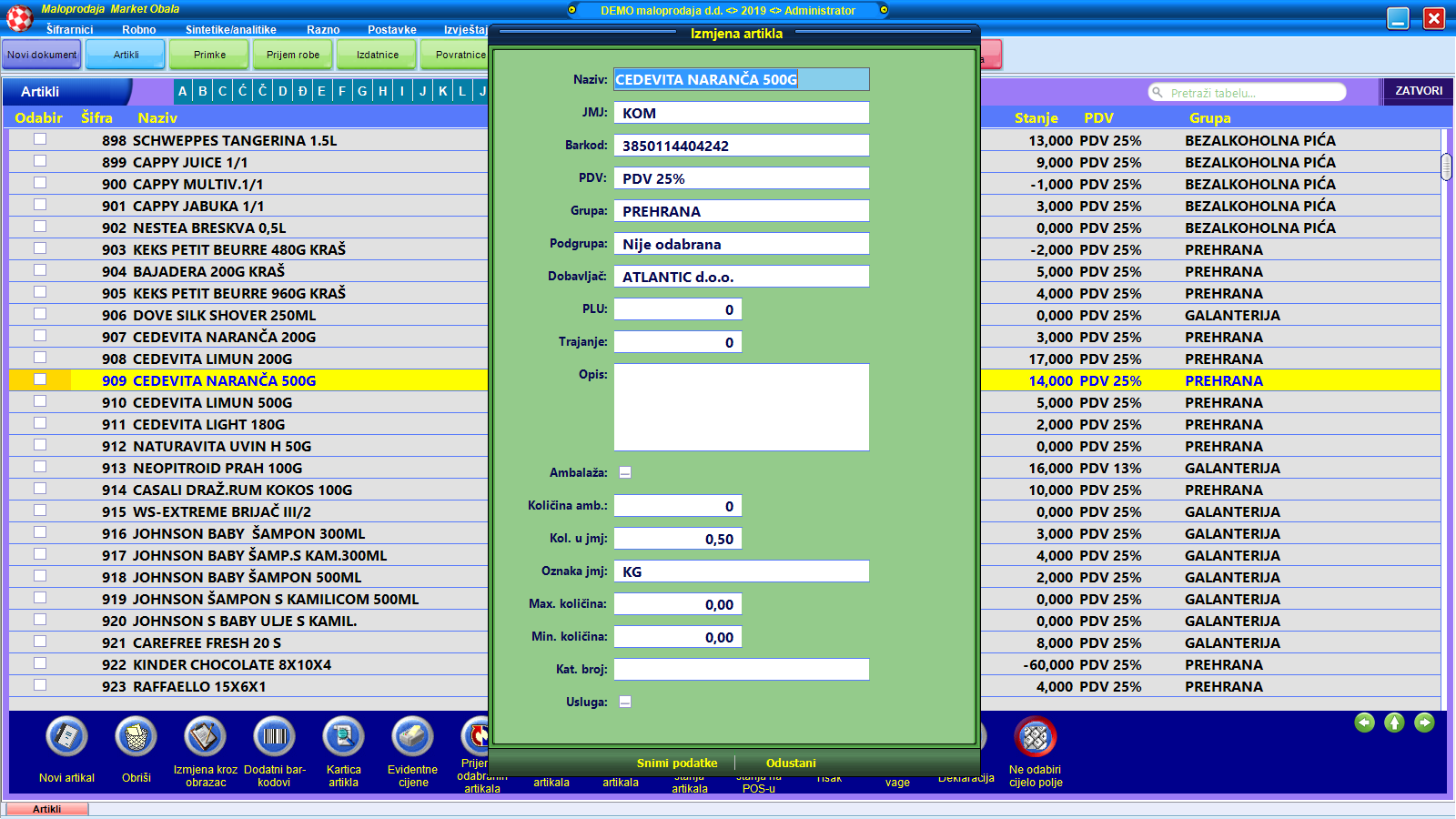
Task: Open the PDV selection field
Action: coord(741,178)
